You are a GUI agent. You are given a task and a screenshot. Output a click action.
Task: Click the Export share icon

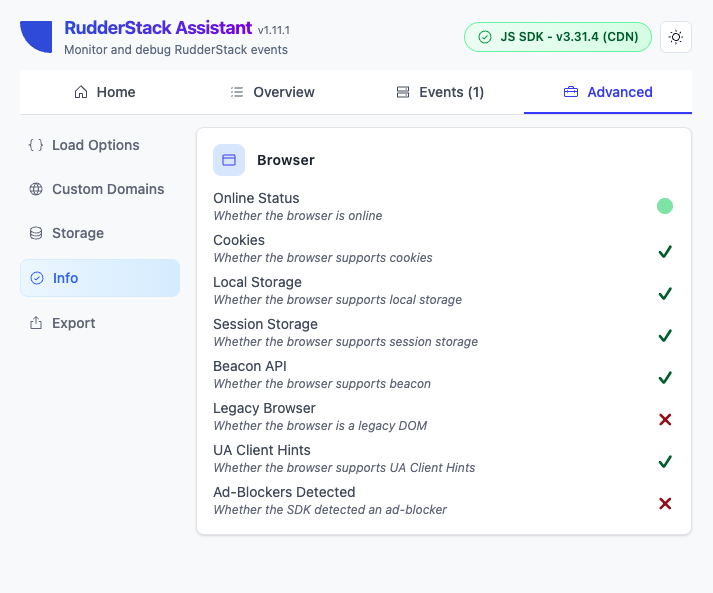(x=36, y=323)
